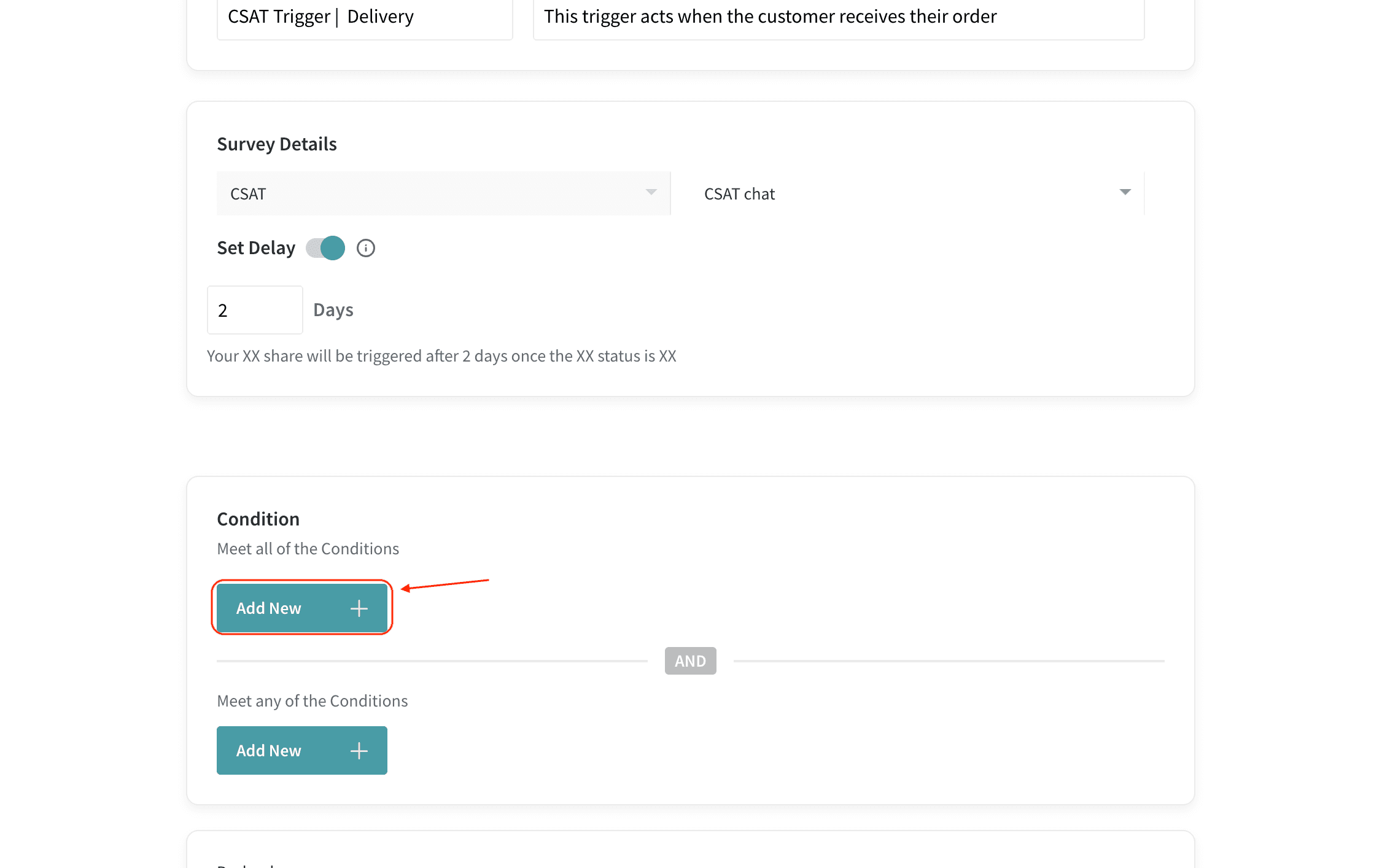1390x868 pixels.
Task: Edit the CSAT Trigger | Delivery name field
Action: pyautogui.click(x=365, y=17)
